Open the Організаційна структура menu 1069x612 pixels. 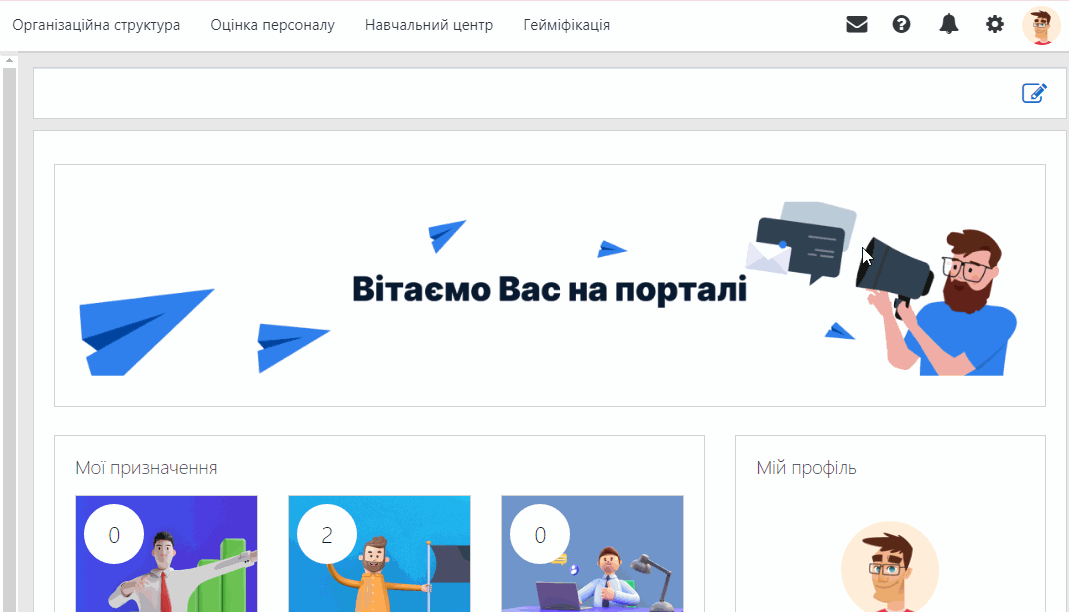(x=96, y=25)
